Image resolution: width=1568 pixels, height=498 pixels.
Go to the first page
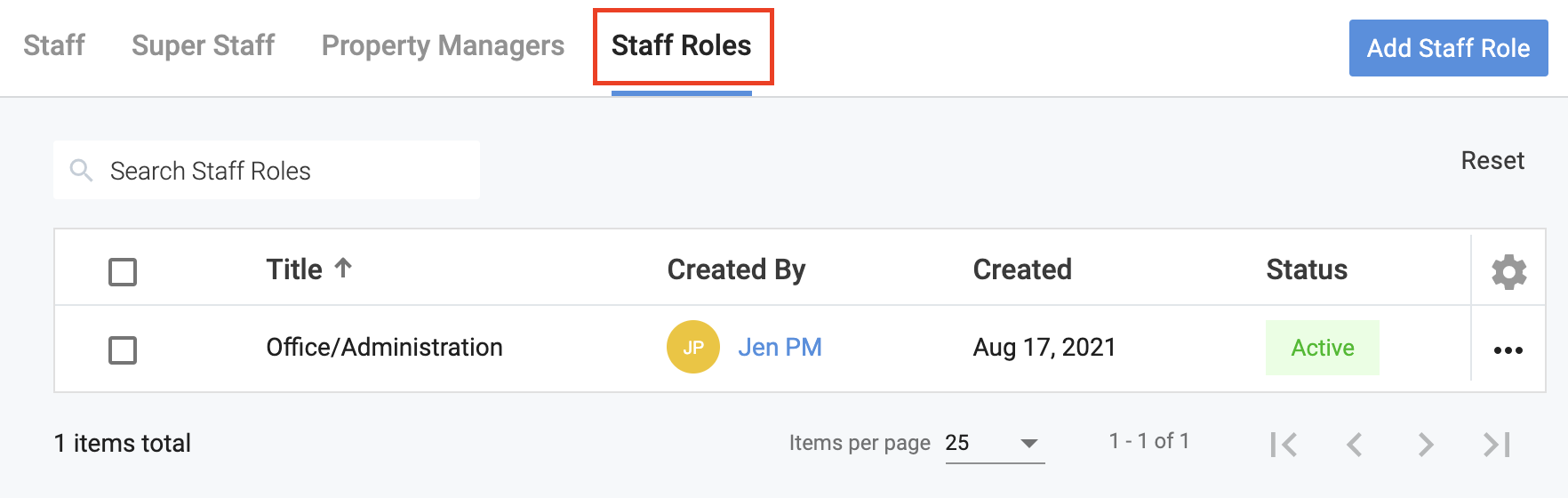click(1284, 444)
